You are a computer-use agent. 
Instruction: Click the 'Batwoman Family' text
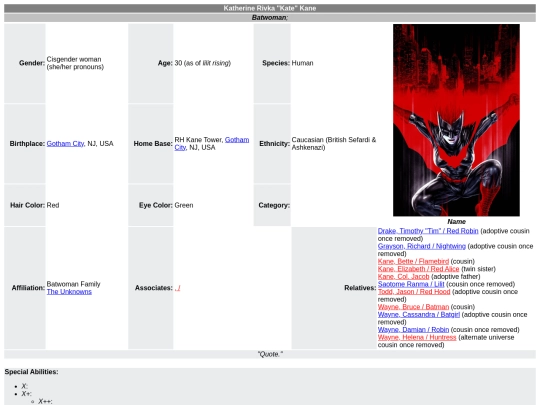[x=73, y=284]
